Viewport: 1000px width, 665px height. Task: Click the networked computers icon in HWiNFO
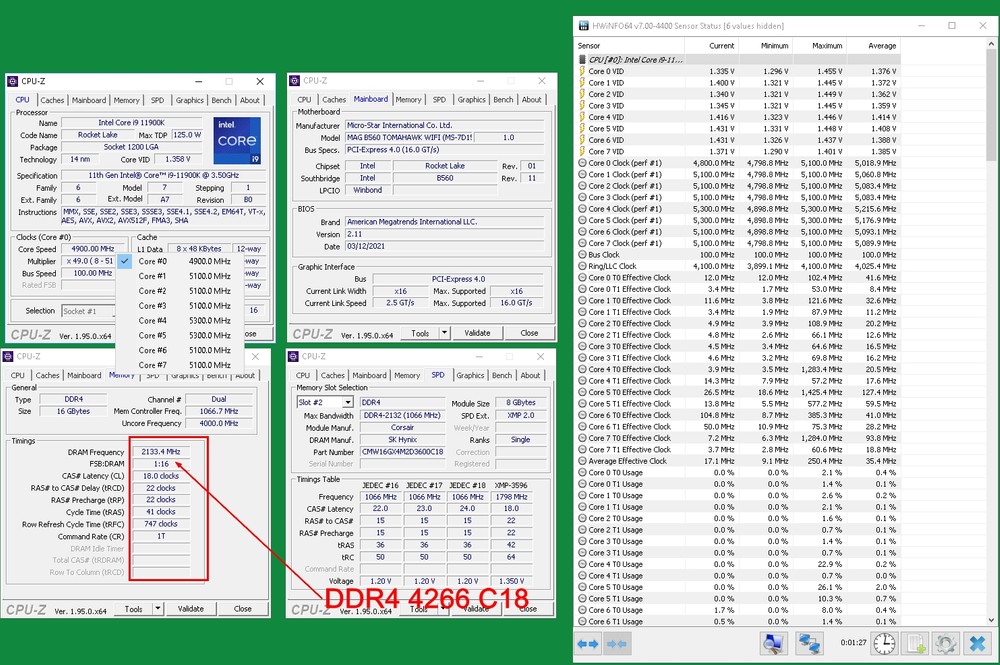pyautogui.click(x=809, y=644)
